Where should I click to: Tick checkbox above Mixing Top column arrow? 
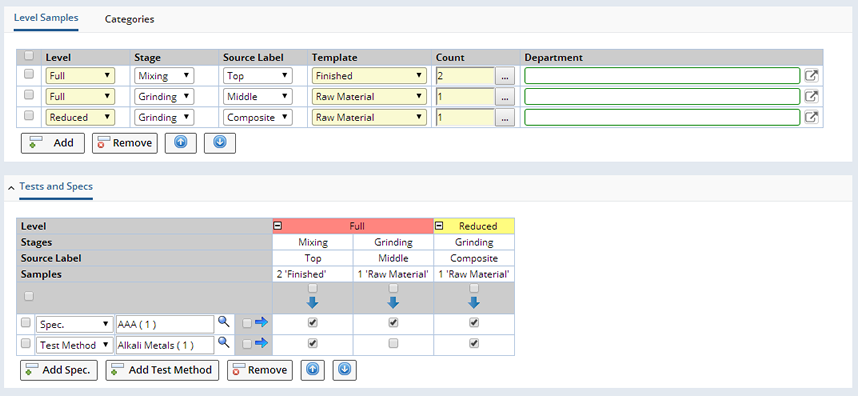(312, 288)
